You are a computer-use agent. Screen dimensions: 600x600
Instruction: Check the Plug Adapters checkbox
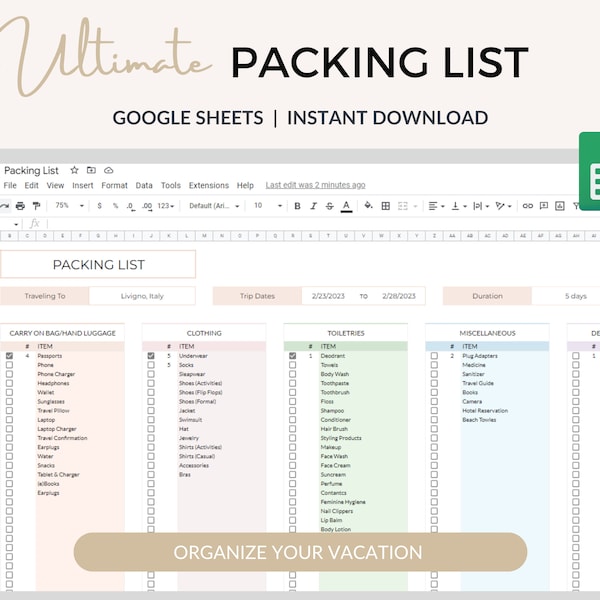click(x=434, y=355)
